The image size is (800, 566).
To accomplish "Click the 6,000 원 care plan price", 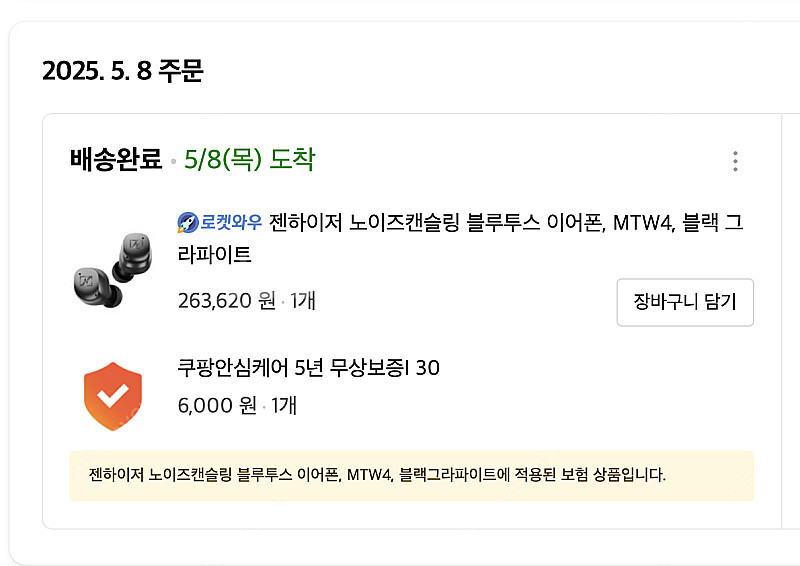I will [216, 405].
